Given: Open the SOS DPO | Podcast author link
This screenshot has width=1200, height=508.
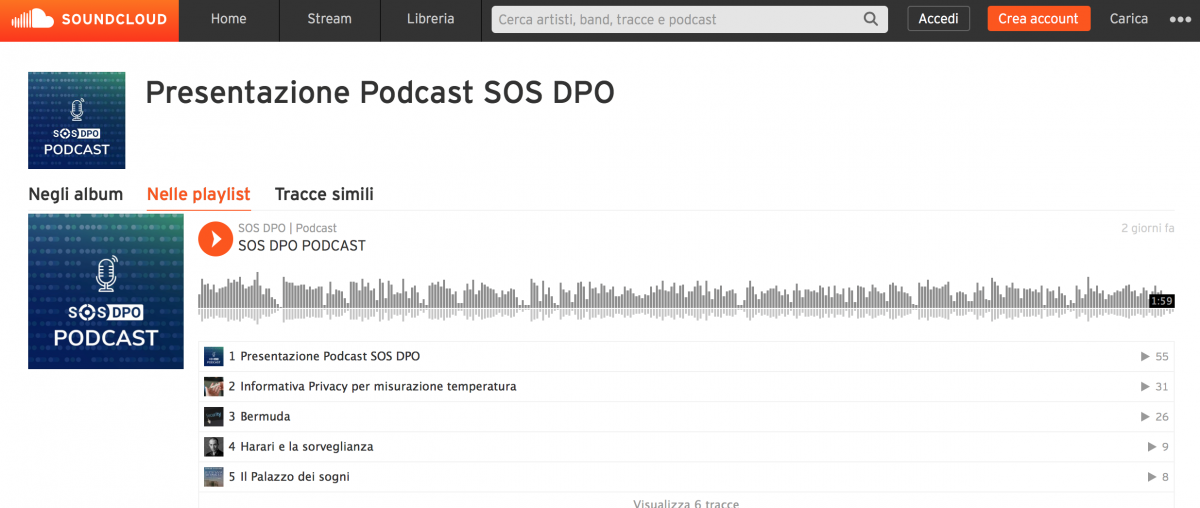Looking at the screenshot, I should pos(287,228).
